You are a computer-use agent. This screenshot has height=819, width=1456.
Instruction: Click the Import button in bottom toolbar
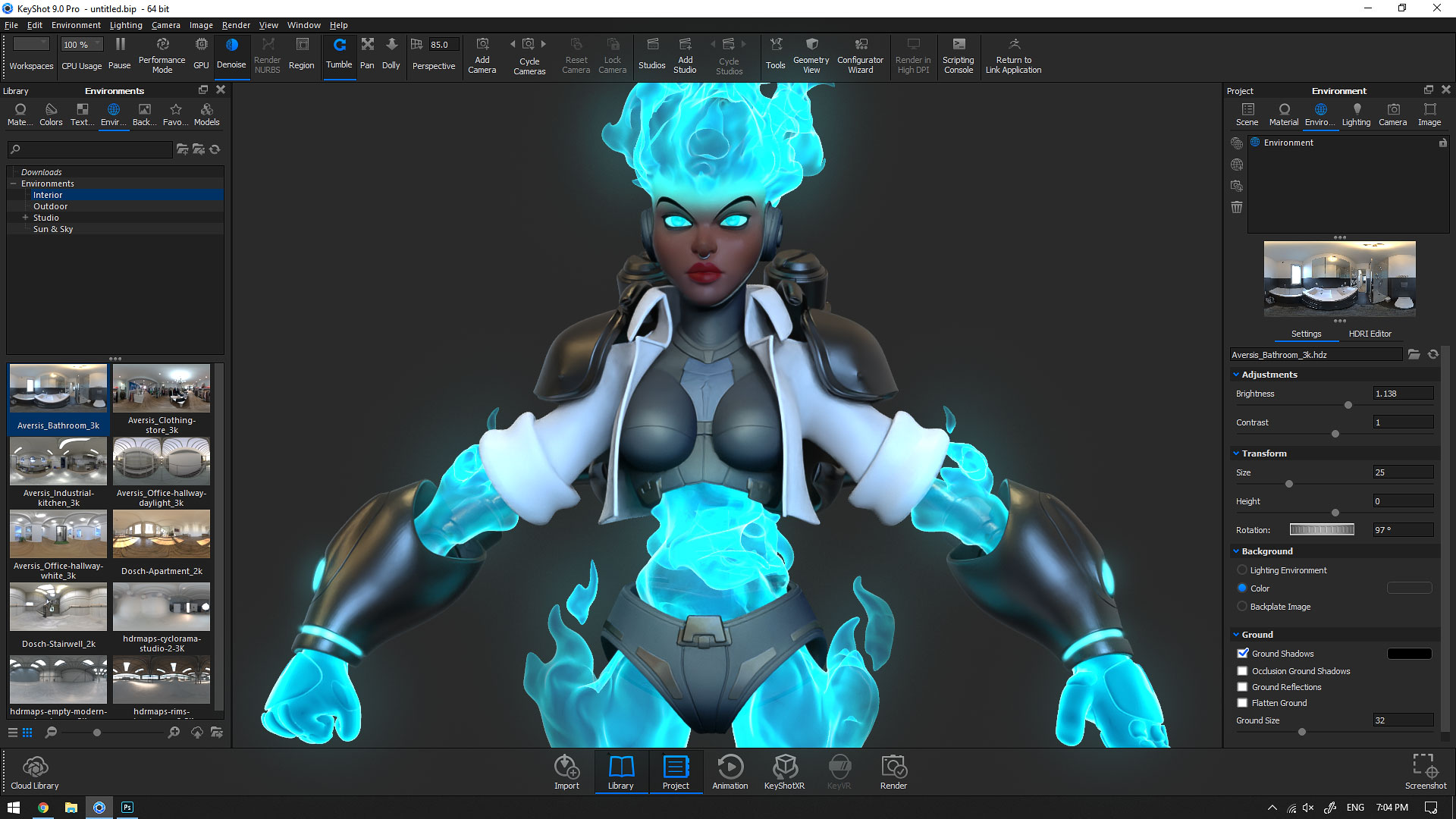click(566, 772)
